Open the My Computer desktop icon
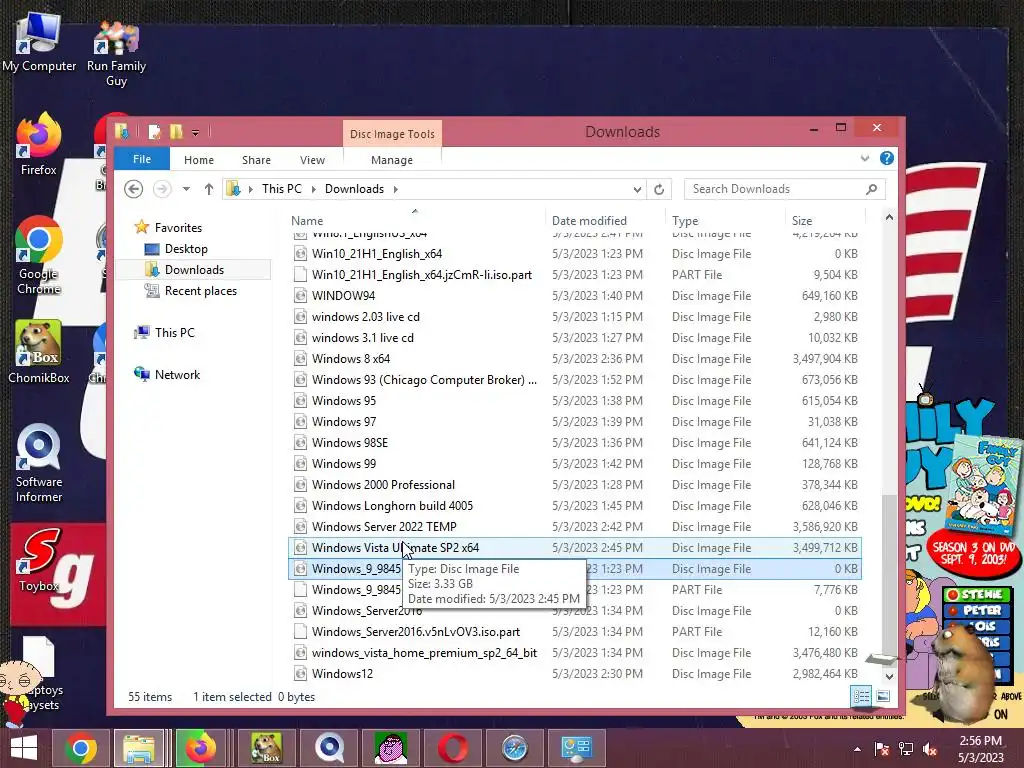 tap(39, 42)
